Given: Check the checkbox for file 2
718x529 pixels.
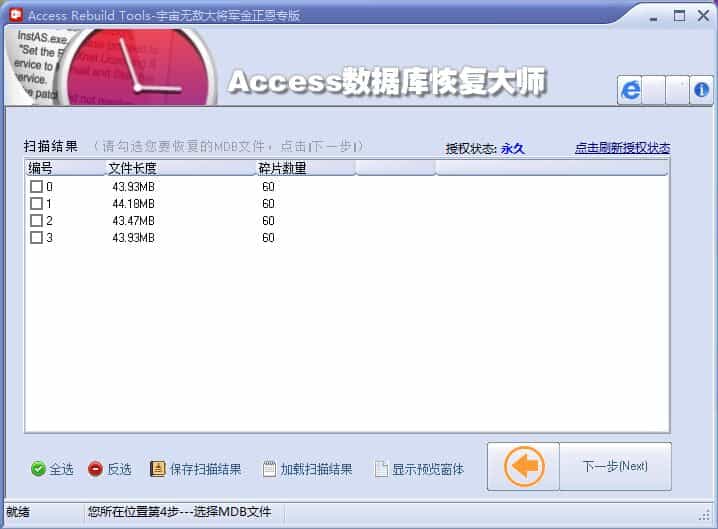Looking at the screenshot, I should click(36, 220).
